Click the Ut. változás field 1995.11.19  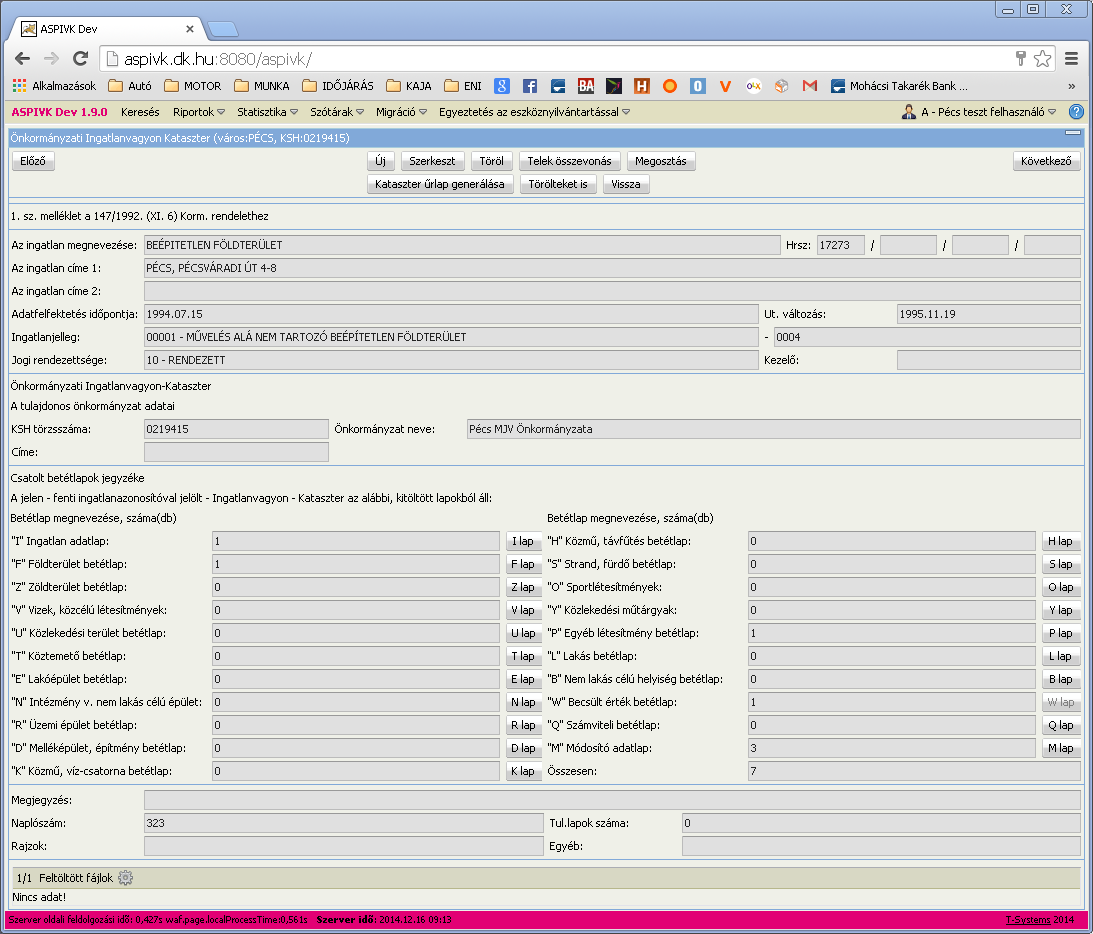click(x=988, y=314)
